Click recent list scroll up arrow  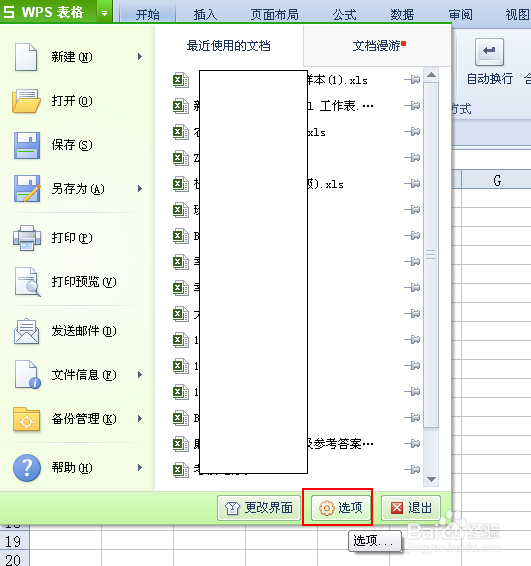click(431, 75)
